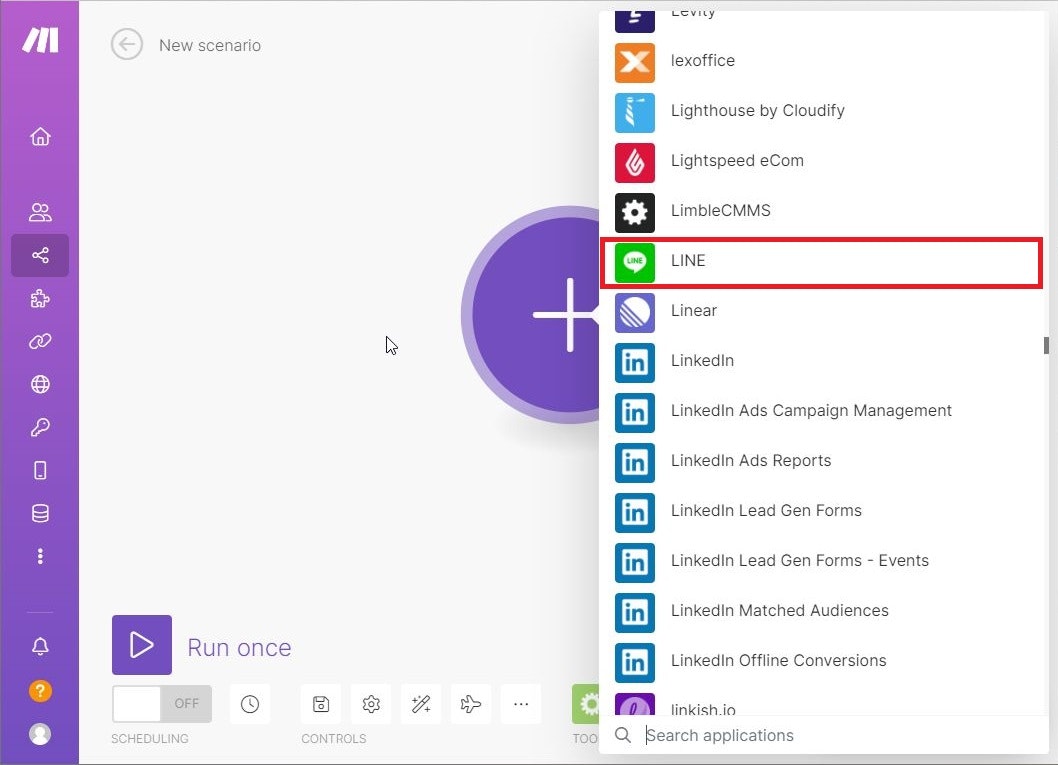
Task: Open the Templates puzzle piece icon
Action: point(40,298)
